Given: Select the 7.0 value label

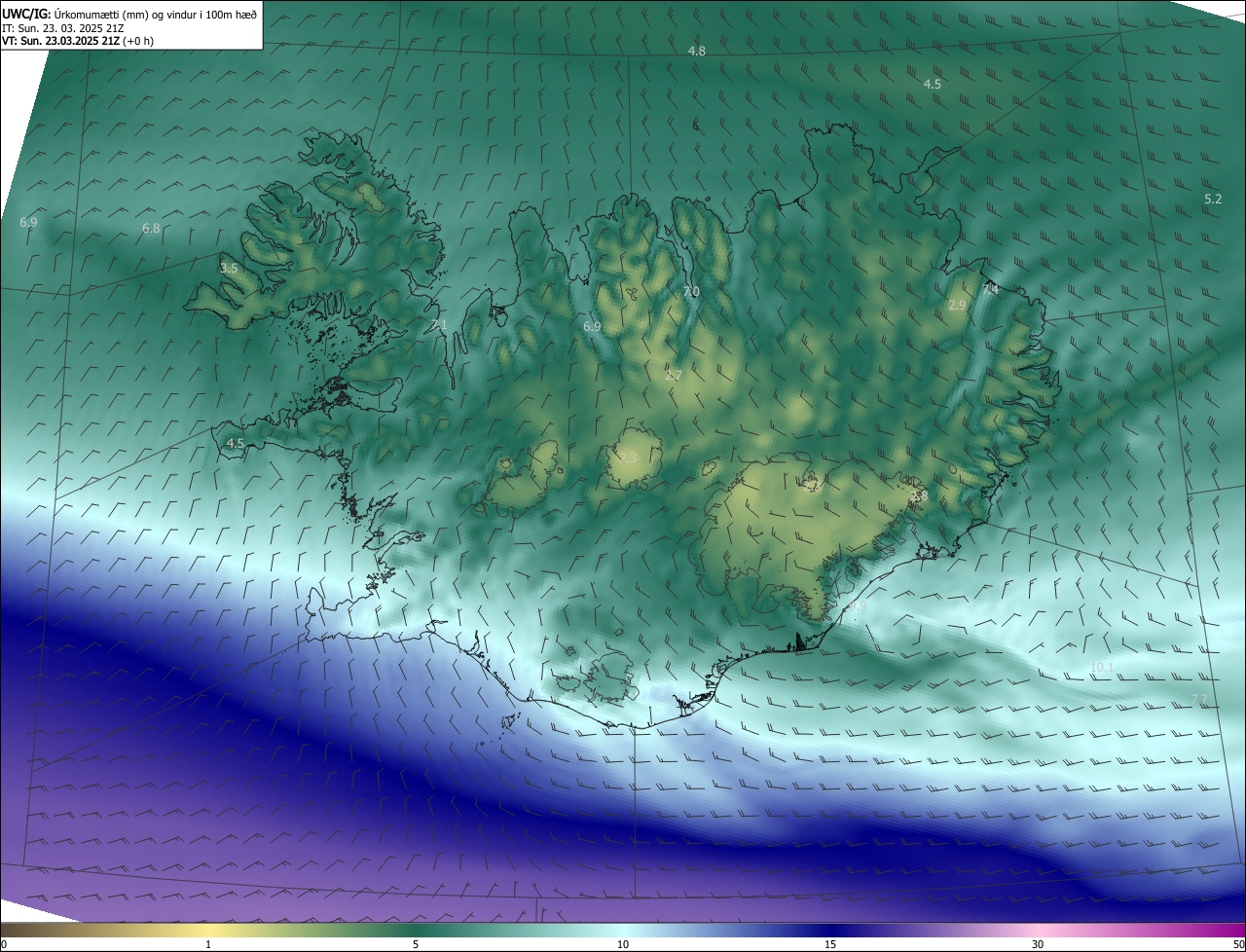Looking at the screenshot, I should click(691, 292).
